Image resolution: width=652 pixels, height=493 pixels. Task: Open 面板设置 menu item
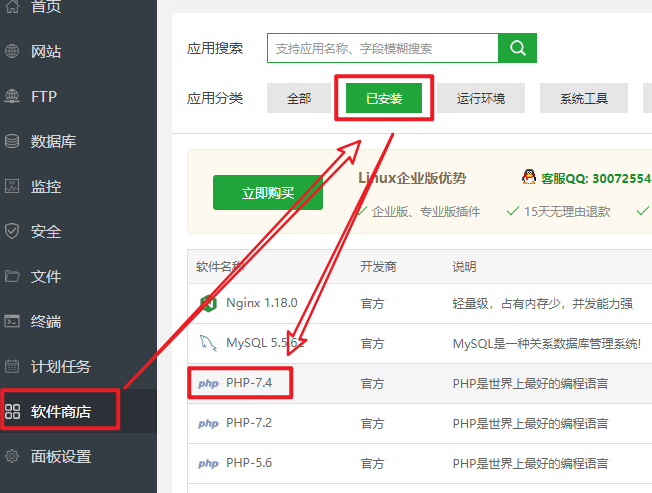[x=61, y=456]
